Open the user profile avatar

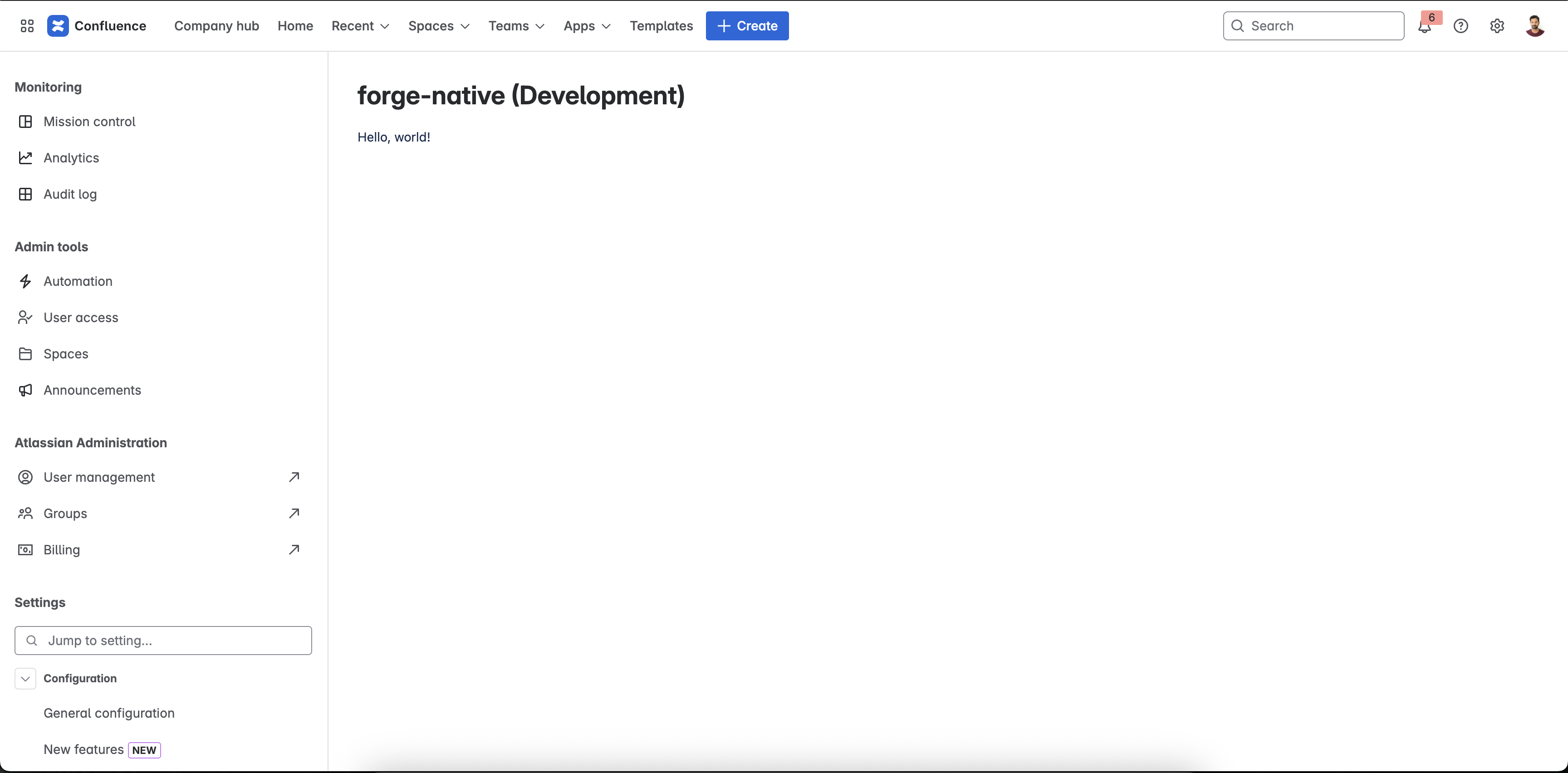tap(1534, 25)
